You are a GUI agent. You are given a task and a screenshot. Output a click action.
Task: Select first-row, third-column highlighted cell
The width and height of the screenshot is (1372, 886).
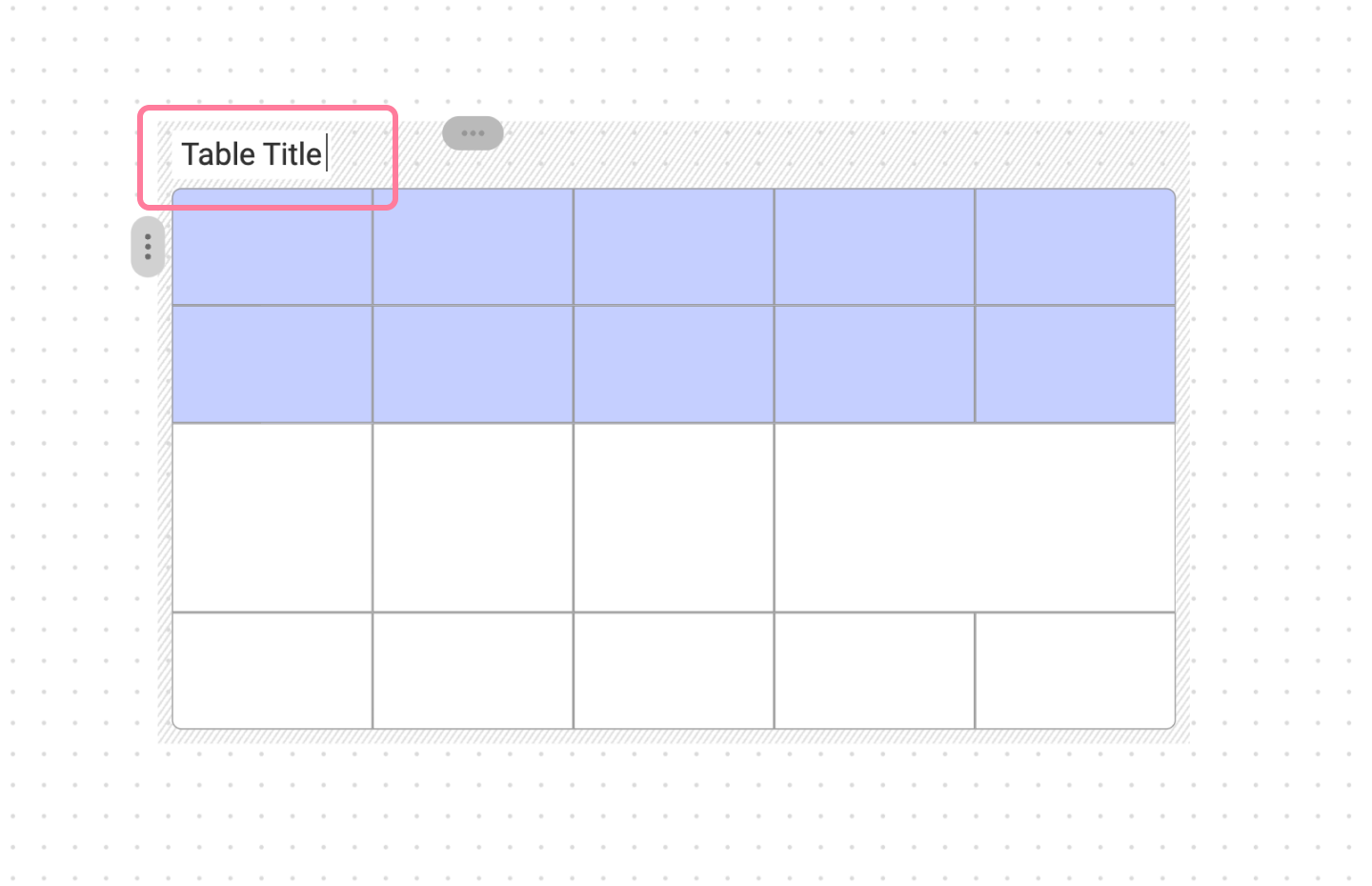click(x=674, y=247)
